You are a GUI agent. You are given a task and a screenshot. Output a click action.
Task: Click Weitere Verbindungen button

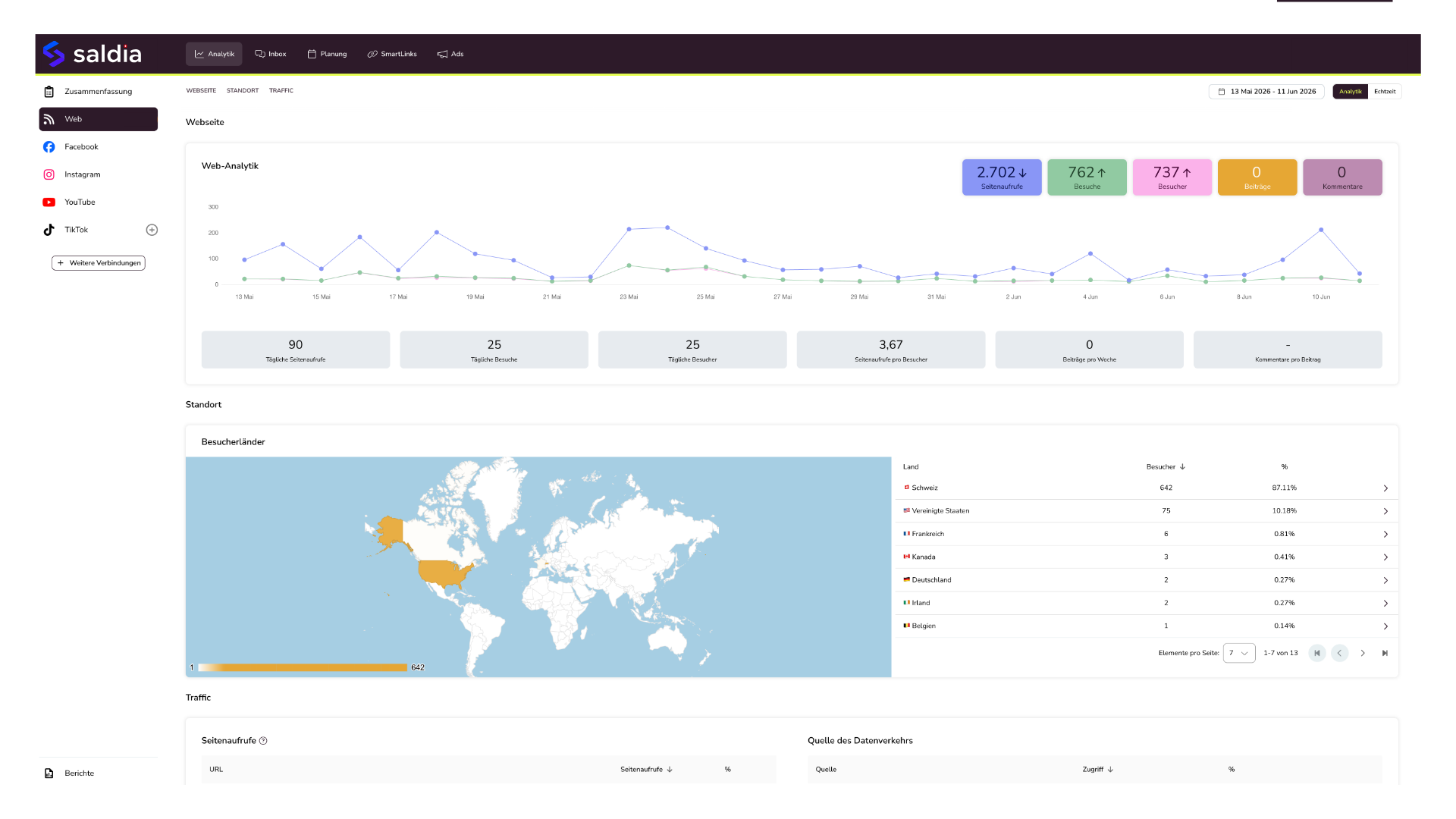pos(99,263)
